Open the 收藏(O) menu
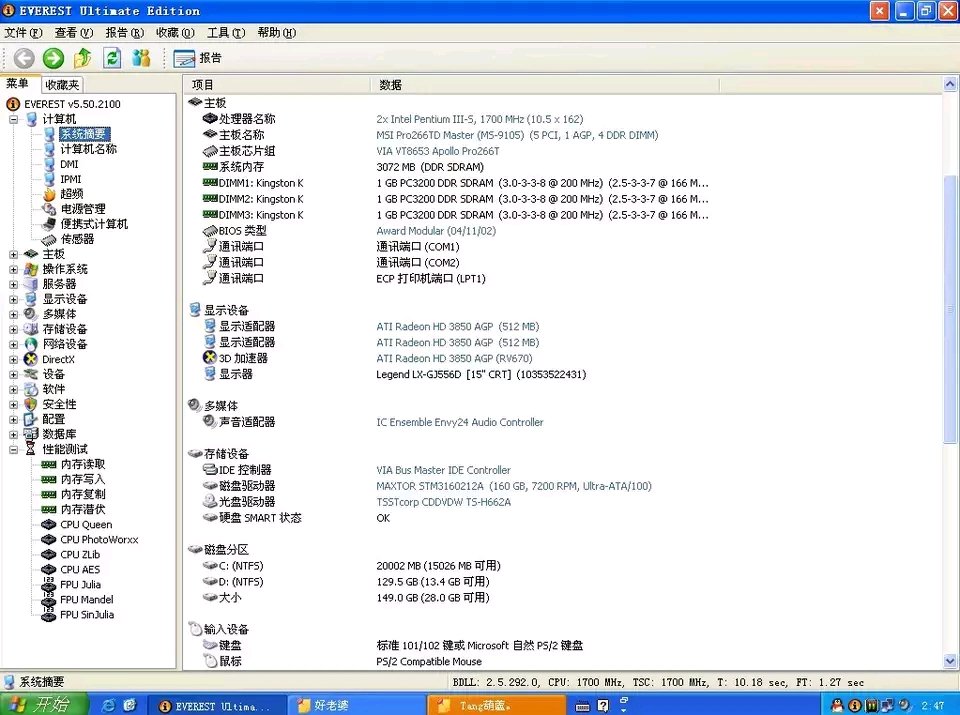Image resolution: width=960 pixels, height=715 pixels. click(x=175, y=32)
